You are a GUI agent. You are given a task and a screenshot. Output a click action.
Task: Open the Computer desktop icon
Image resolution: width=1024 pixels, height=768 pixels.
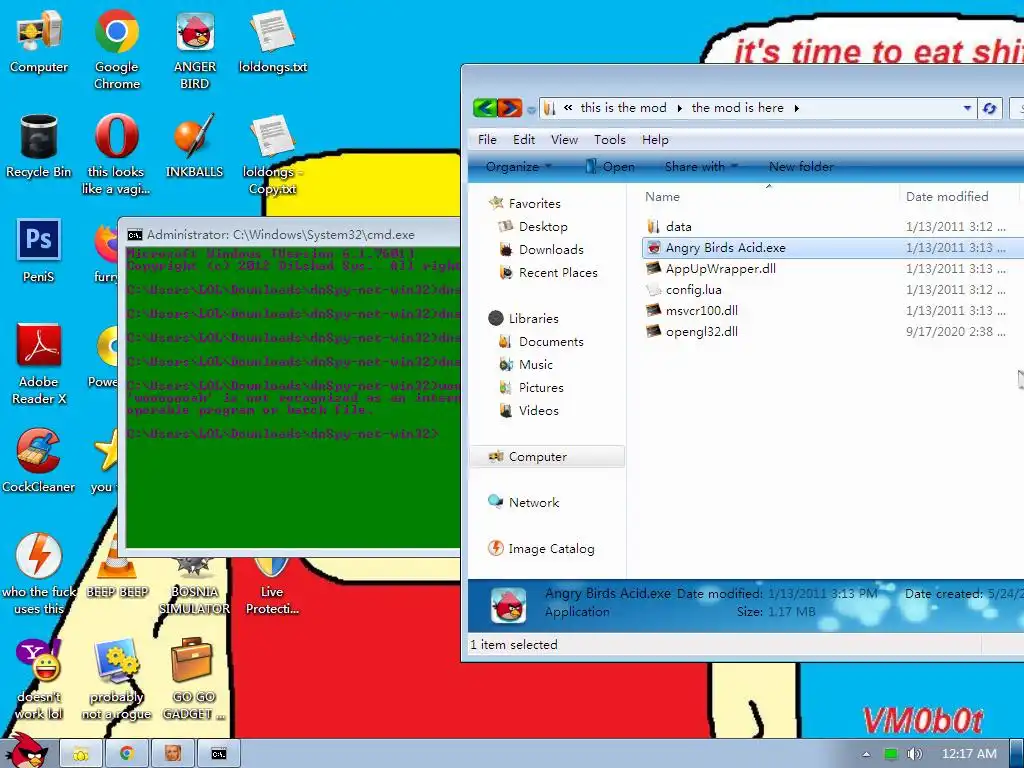(39, 42)
